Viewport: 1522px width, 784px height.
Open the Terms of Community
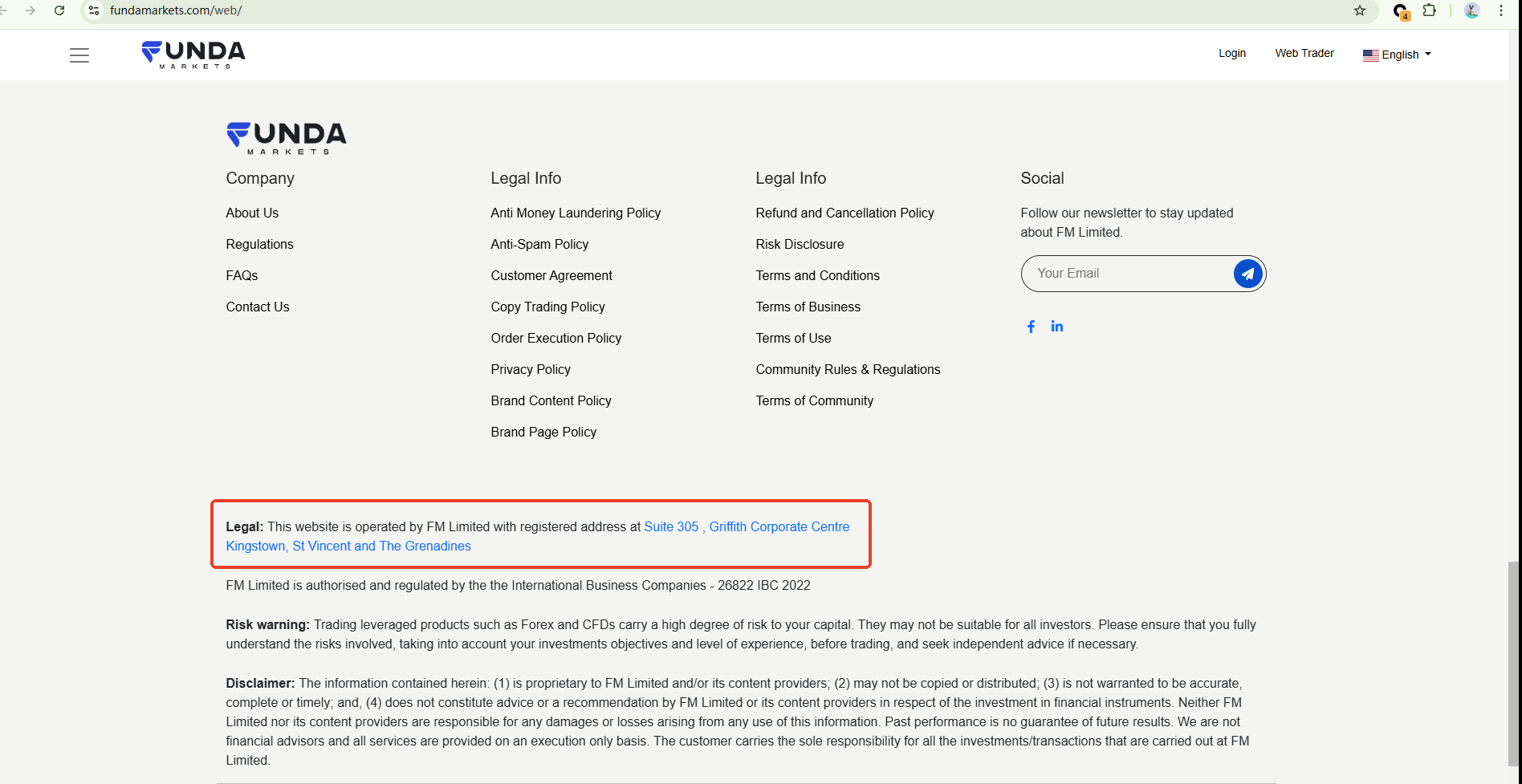815,400
